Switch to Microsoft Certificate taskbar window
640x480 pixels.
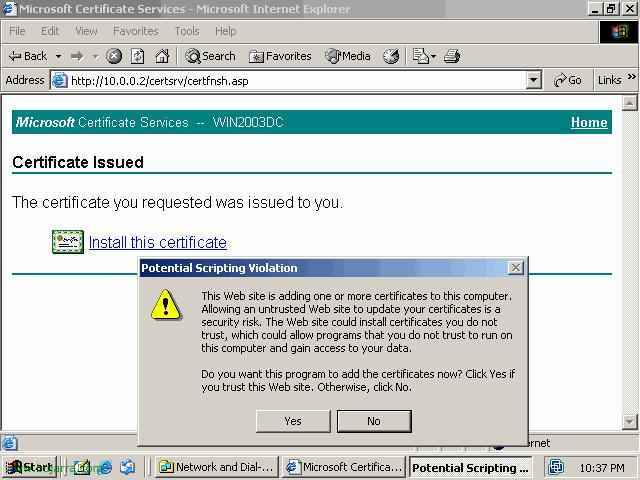coord(344,467)
